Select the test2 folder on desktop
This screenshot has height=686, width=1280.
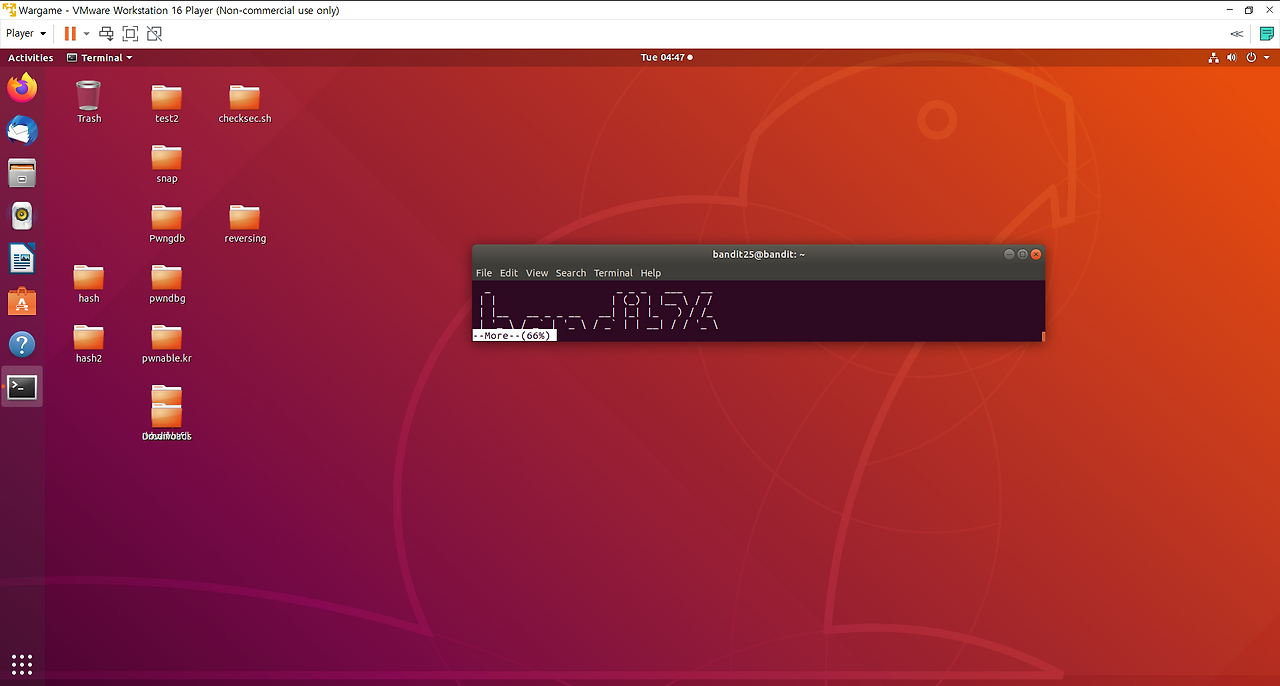pyautogui.click(x=167, y=103)
